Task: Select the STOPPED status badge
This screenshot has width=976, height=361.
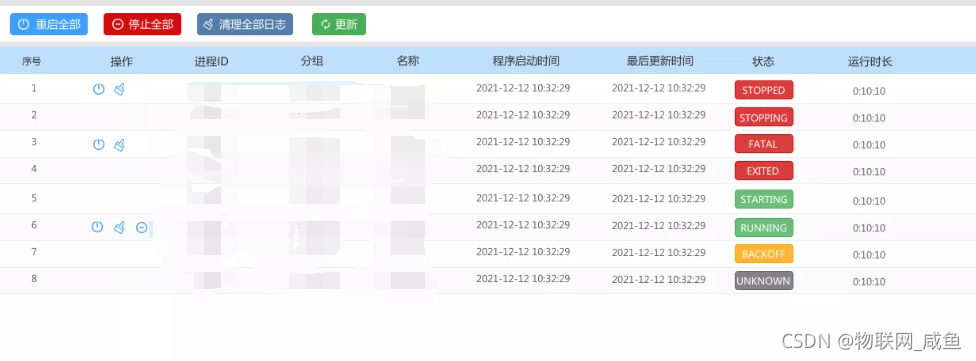Action: click(764, 90)
